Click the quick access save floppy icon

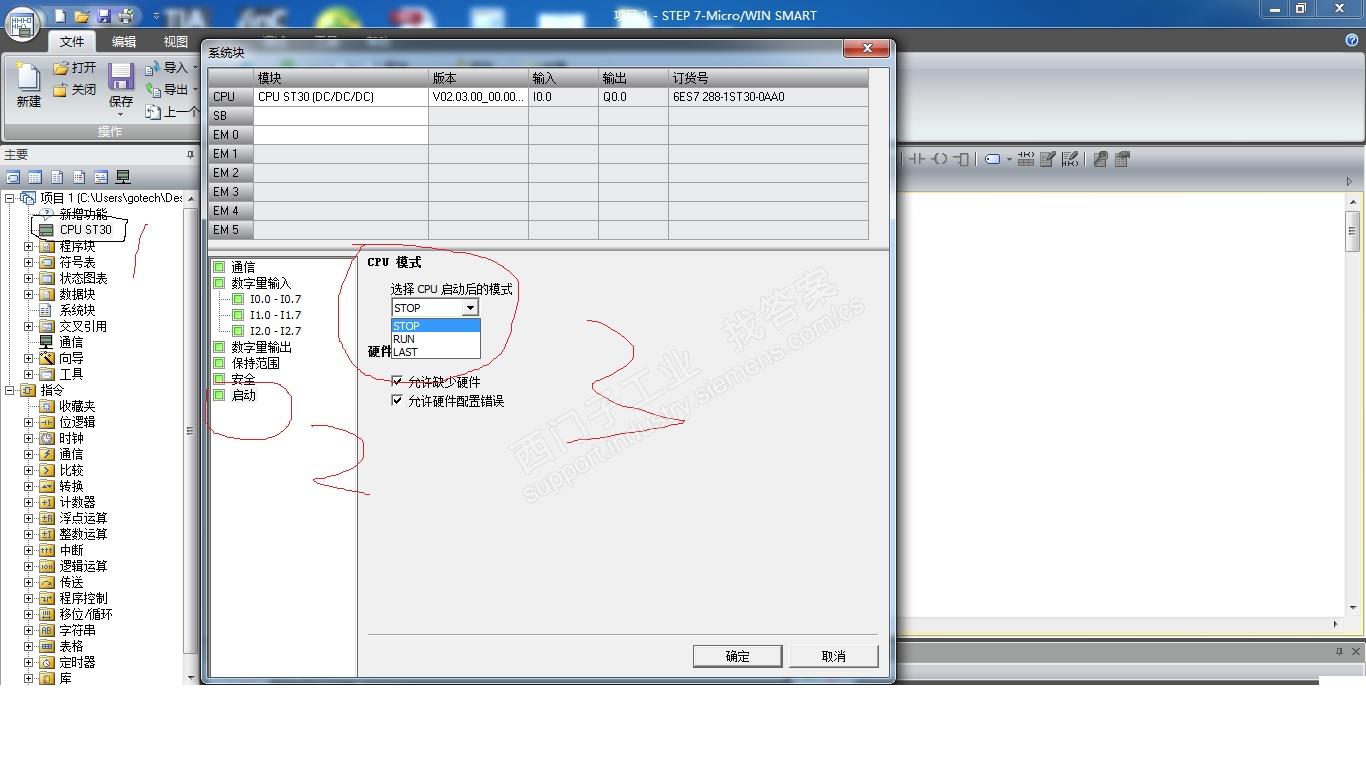[104, 16]
